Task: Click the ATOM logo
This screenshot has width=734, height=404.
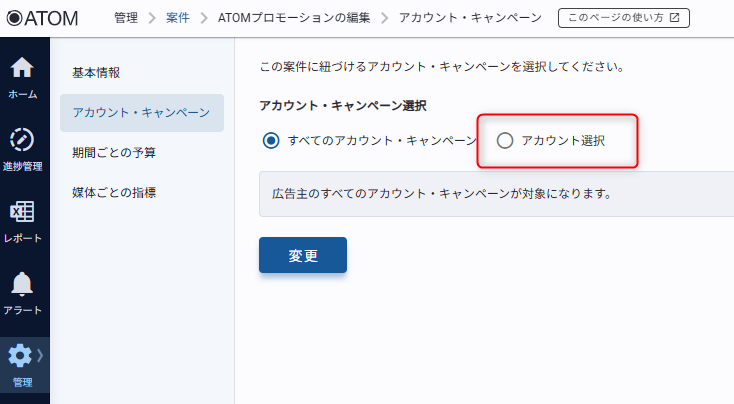Action: (x=42, y=18)
